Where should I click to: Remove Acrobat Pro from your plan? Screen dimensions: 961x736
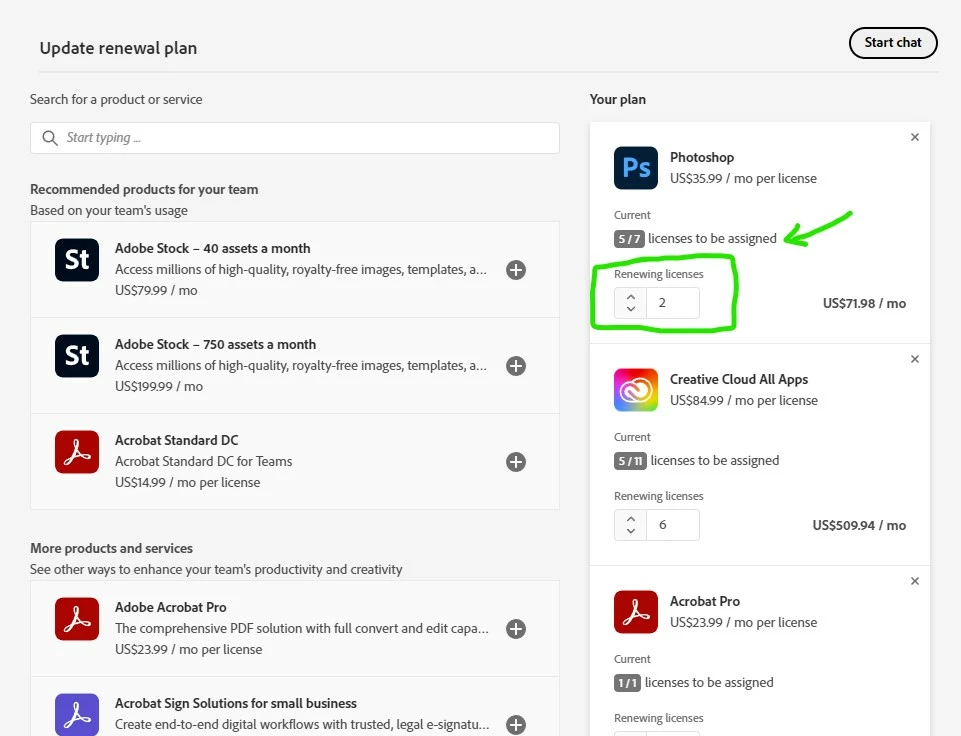[x=914, y=581]
